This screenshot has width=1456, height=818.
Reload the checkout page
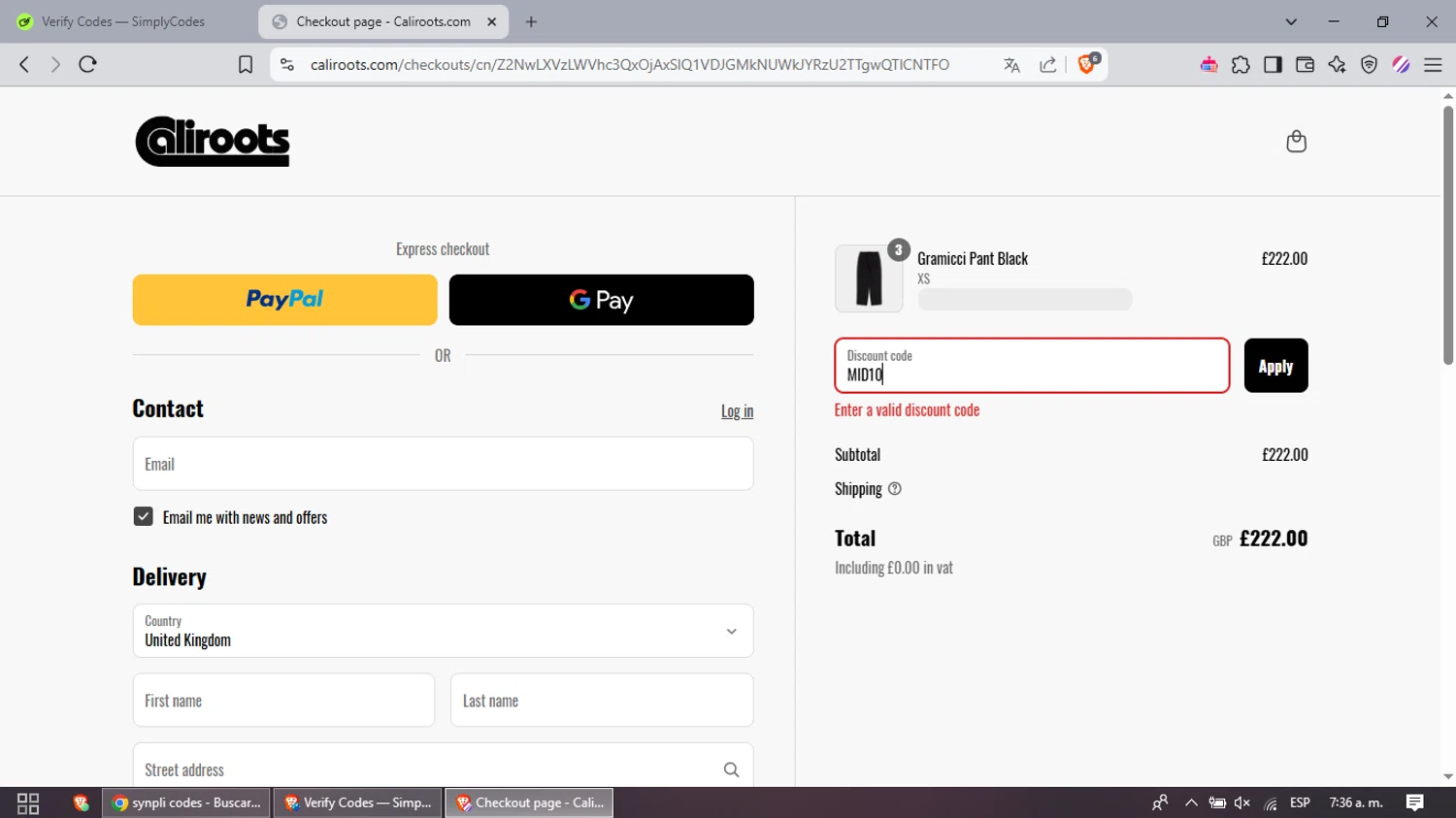pos(87,64)
